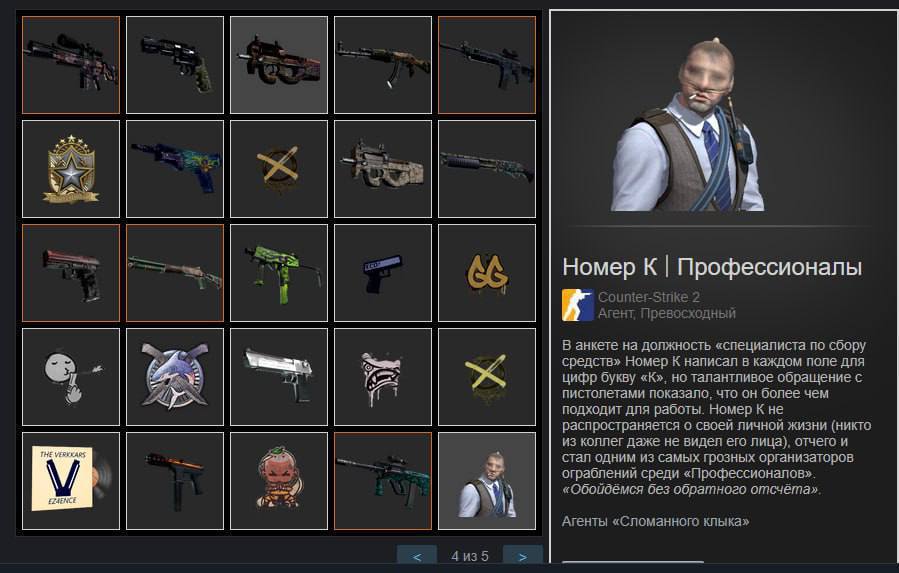Click the Counter-Strike 2 game icon
This screenshot has height=573, width=899.
coord(577,305)
